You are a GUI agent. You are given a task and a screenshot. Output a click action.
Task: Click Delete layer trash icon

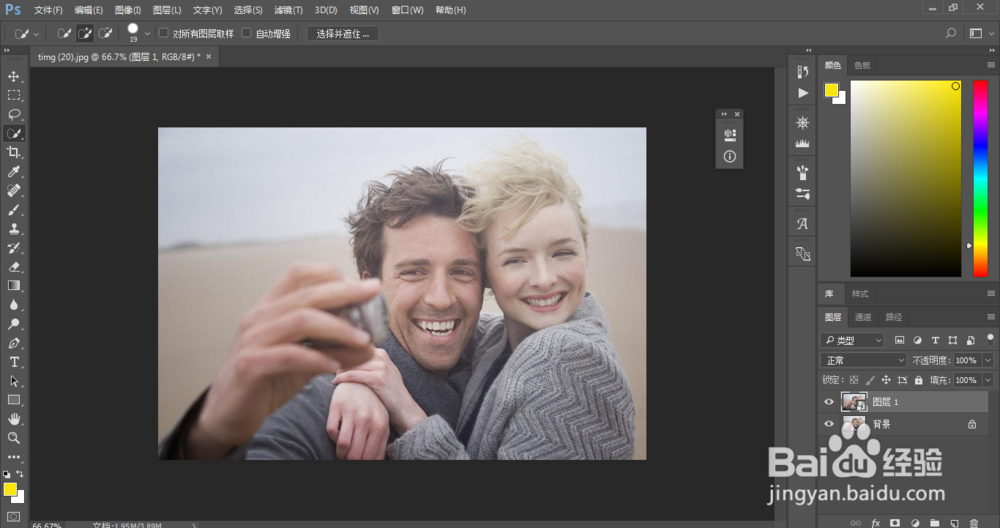pos(973,523)
